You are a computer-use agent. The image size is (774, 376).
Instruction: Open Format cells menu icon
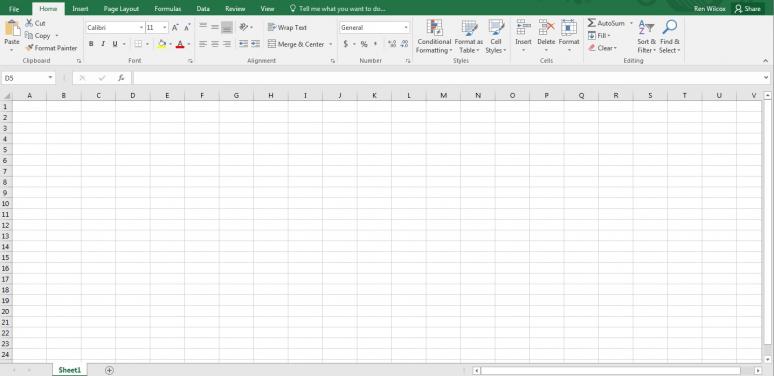pyautogui.click(x=569, y=28)
